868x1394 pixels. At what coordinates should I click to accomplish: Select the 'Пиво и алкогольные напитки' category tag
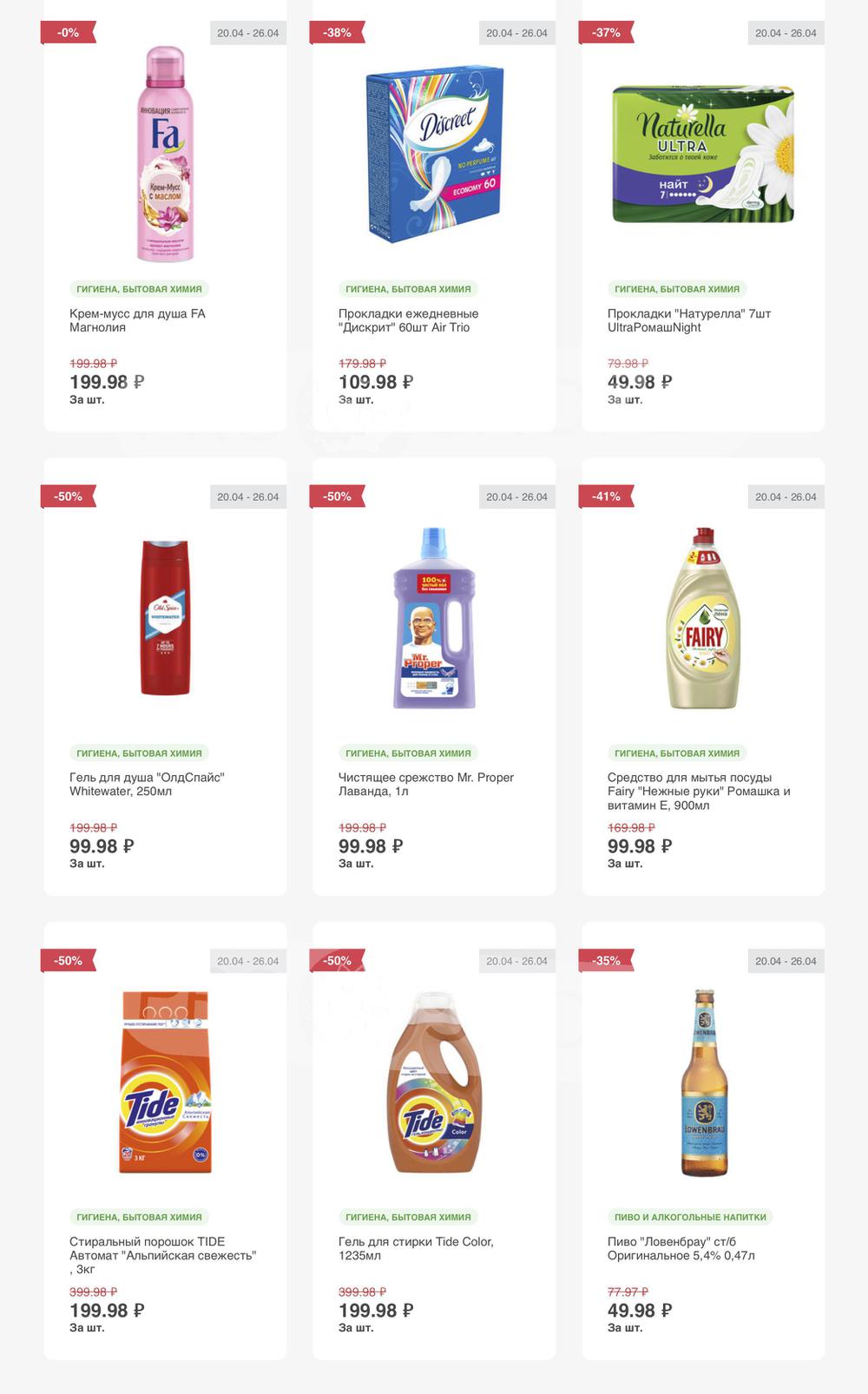690,1217
